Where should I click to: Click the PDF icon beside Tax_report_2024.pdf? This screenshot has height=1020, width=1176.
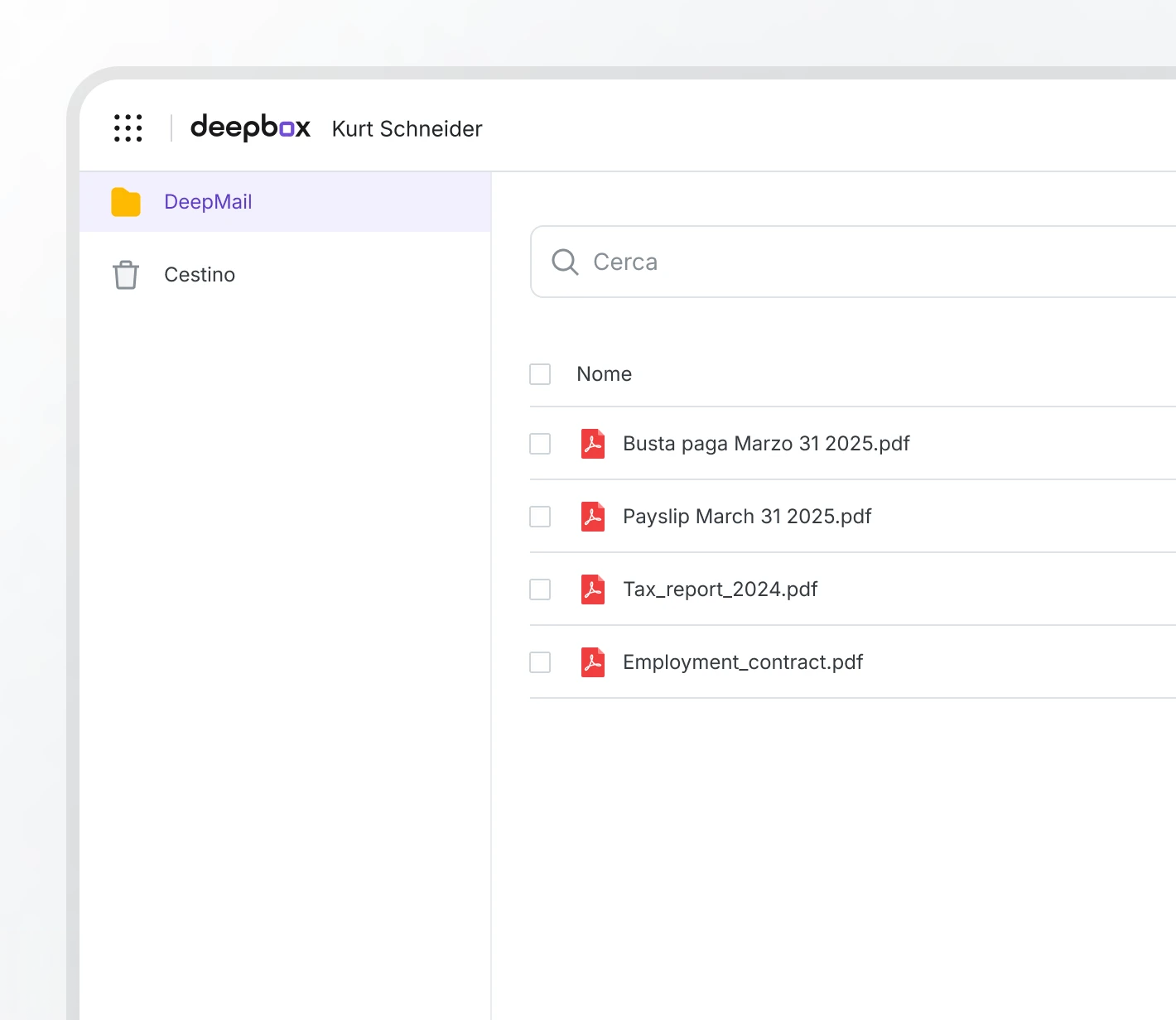pyautogui.click(x=593, y=589)
